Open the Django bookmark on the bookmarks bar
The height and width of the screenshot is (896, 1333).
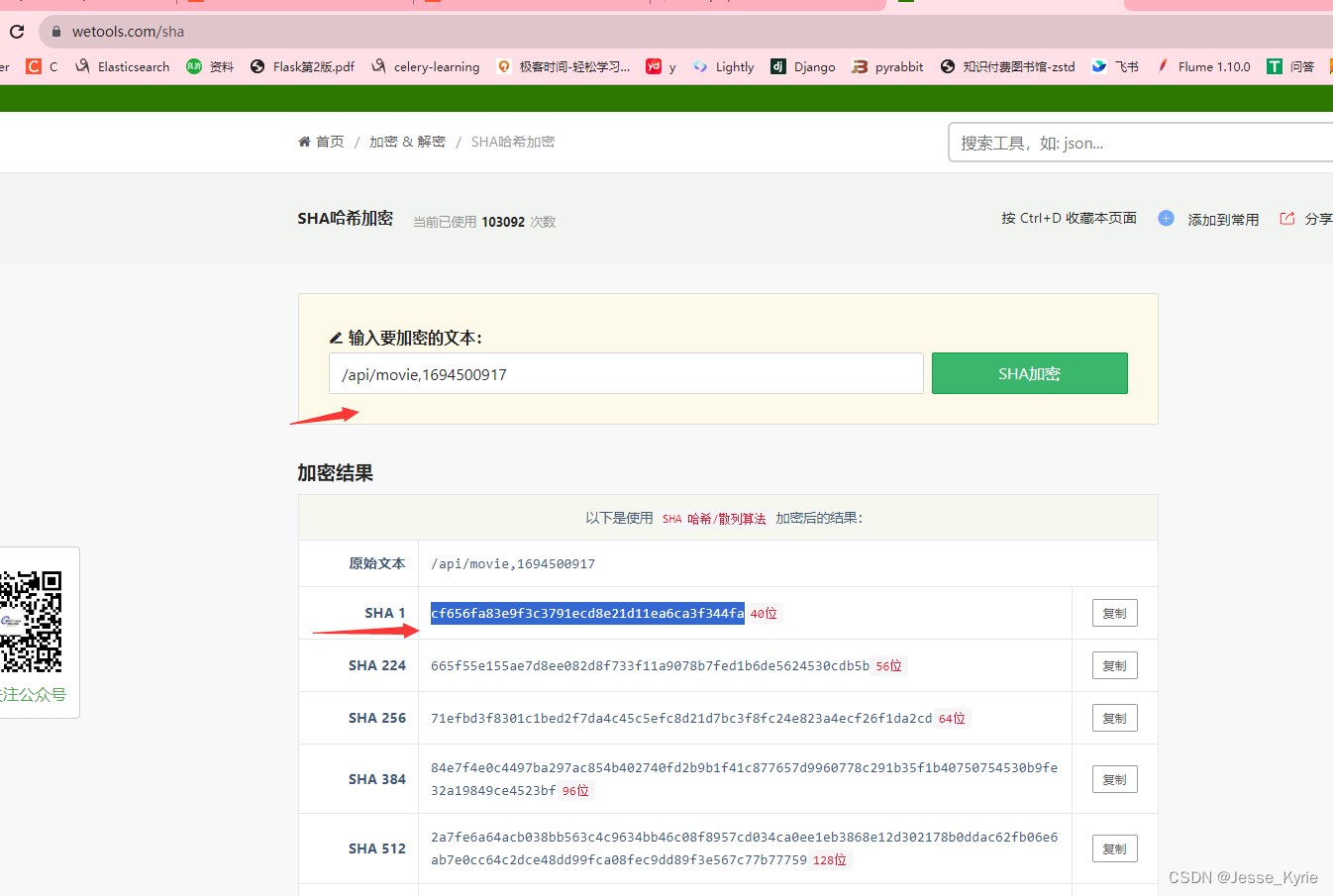pos(802,66)
